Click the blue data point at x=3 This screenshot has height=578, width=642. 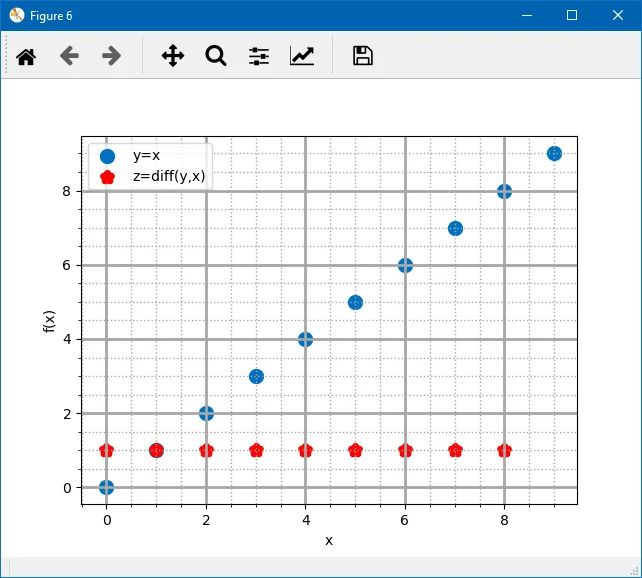pos(256,377)
